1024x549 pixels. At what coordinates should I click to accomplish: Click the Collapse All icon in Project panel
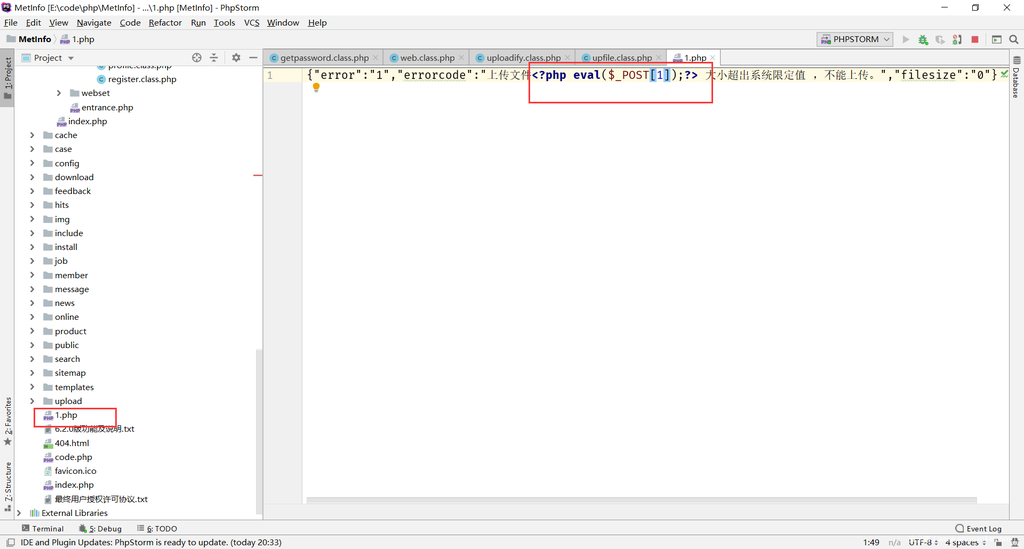click(214, 58)
